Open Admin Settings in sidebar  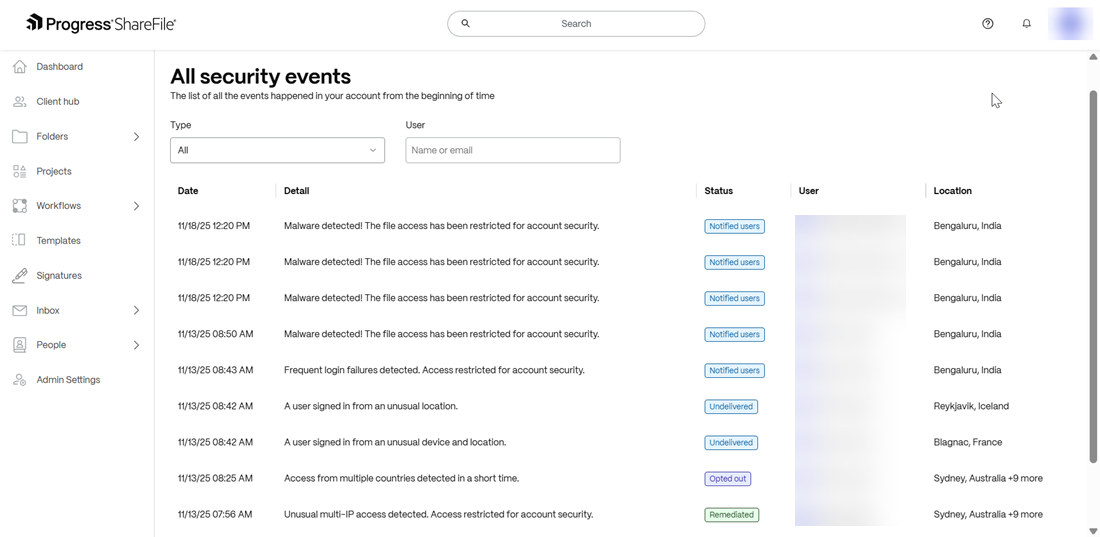pos(68,380)
